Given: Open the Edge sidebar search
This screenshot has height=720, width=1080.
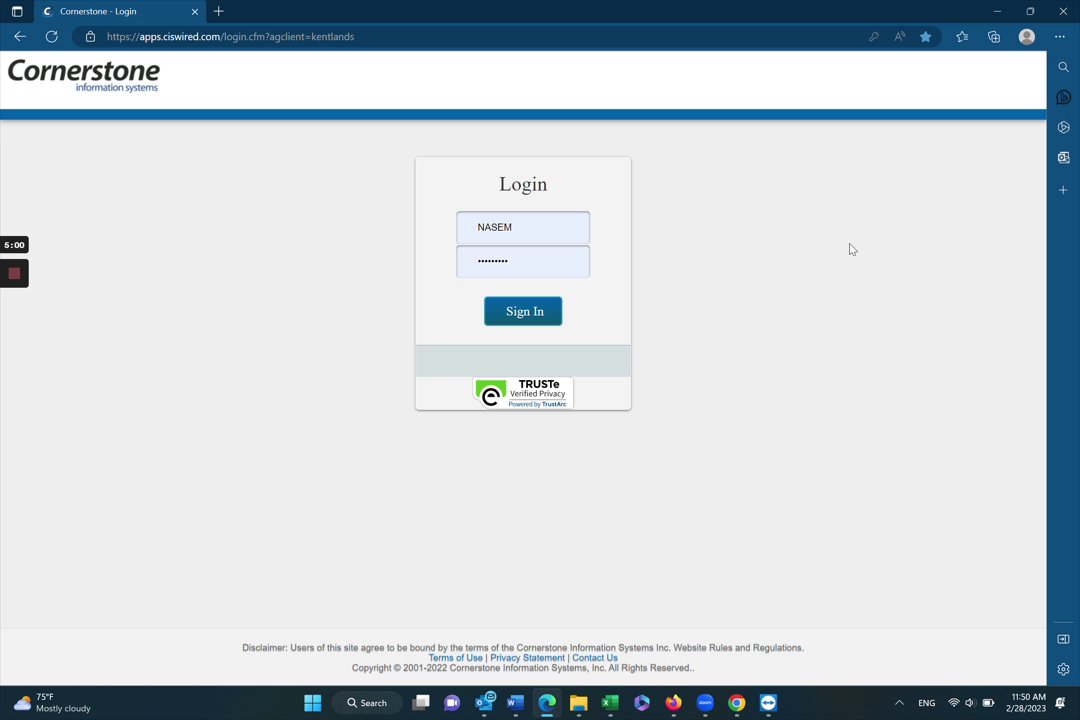Looking at the screenshot, I should tap(1063, 67).
